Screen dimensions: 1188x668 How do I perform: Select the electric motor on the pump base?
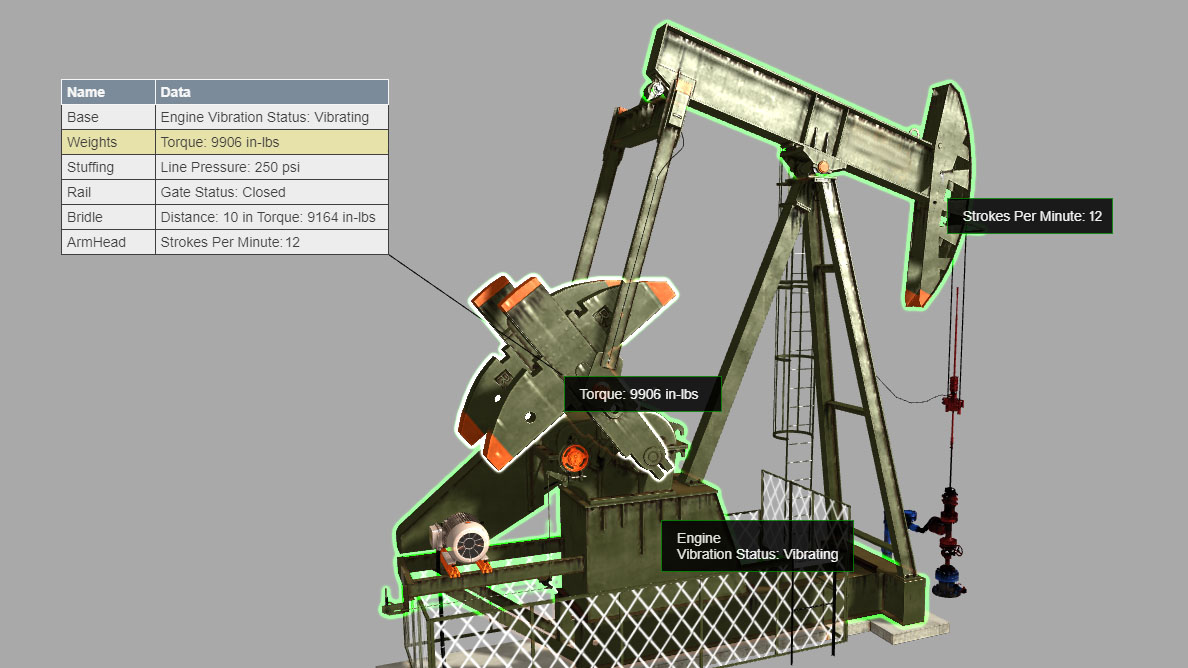click(462, 541)
